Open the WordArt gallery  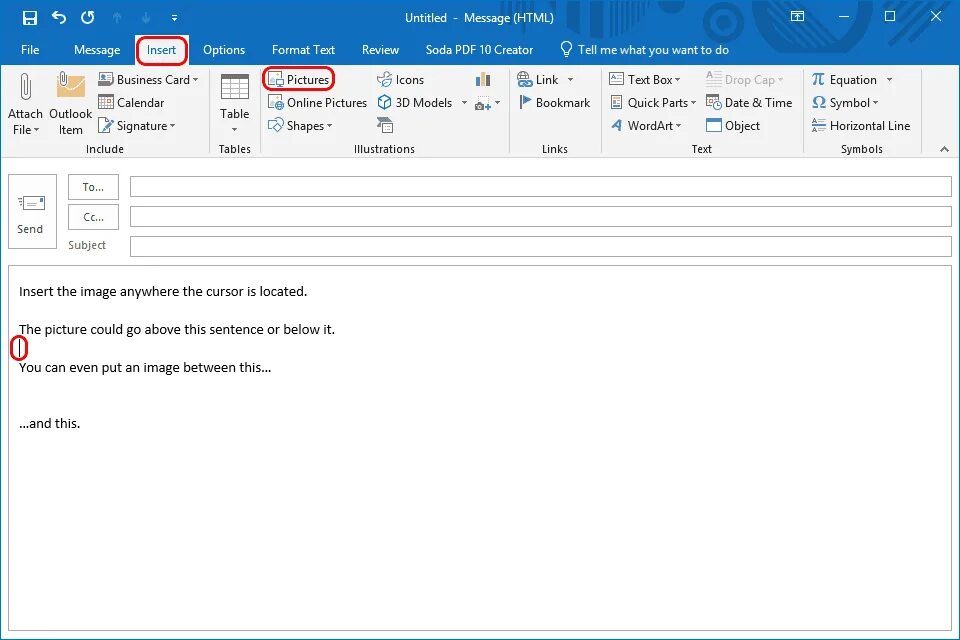point(646,126)
